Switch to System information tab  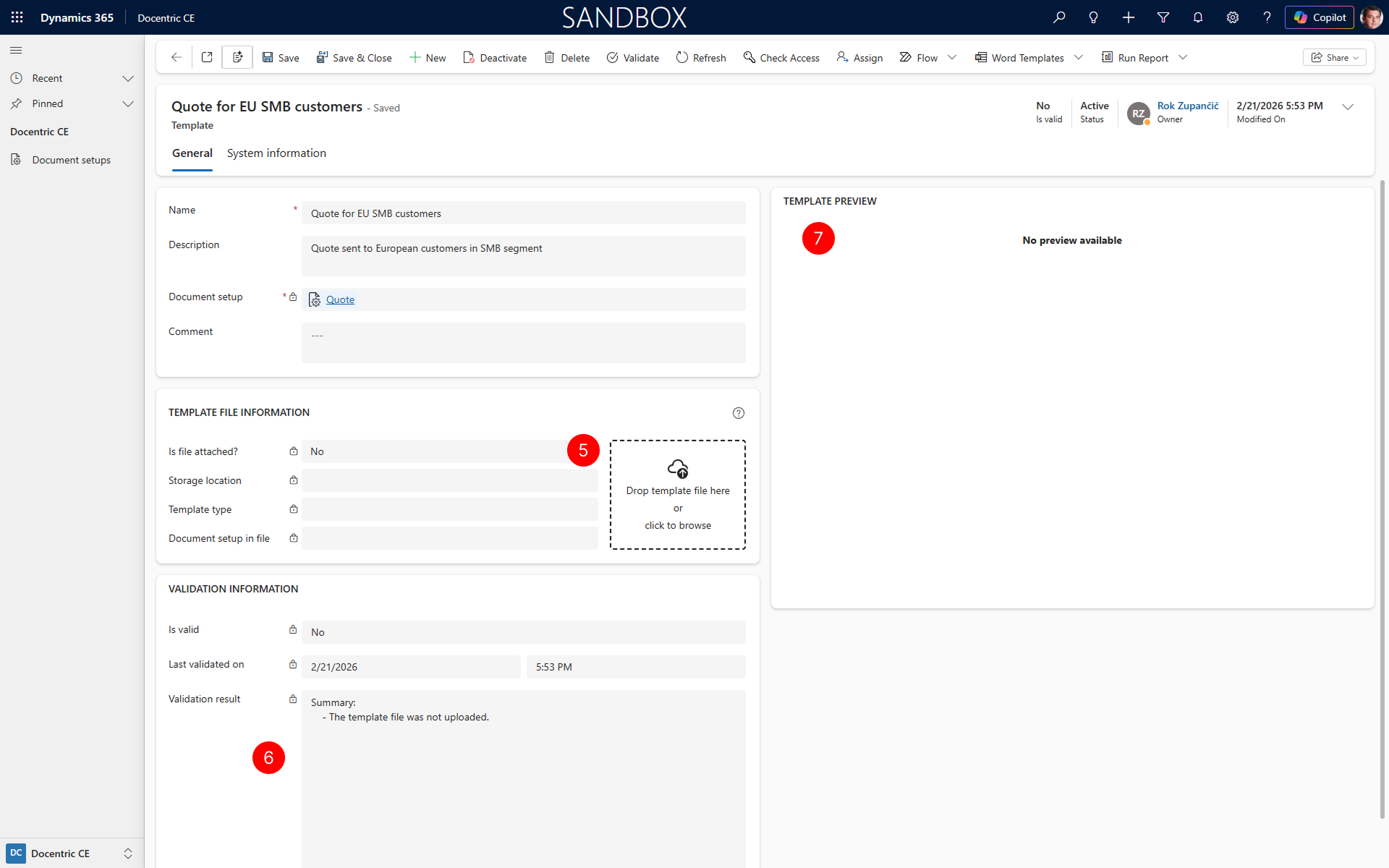pos(276,153)
